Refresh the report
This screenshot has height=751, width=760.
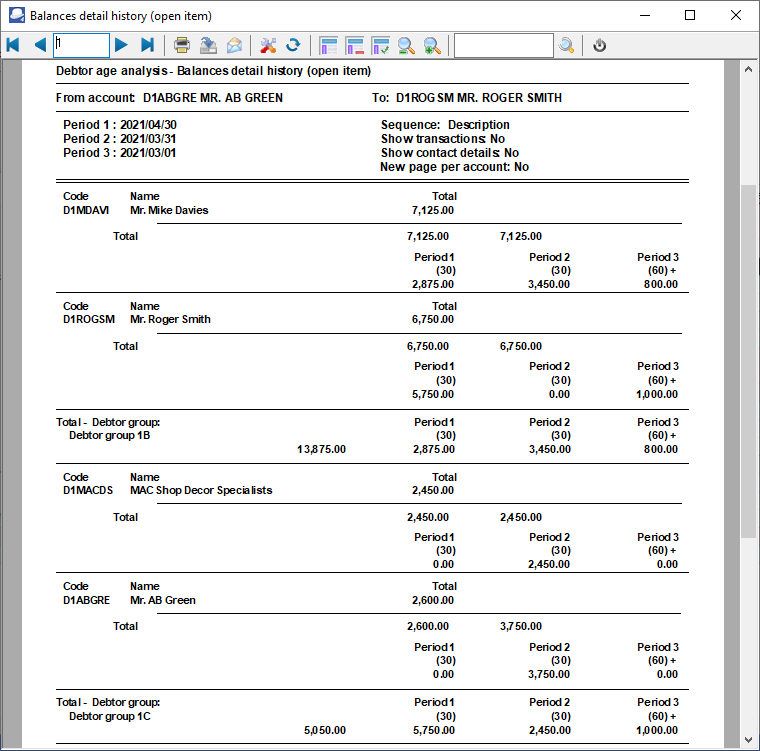tap(293, 45)
